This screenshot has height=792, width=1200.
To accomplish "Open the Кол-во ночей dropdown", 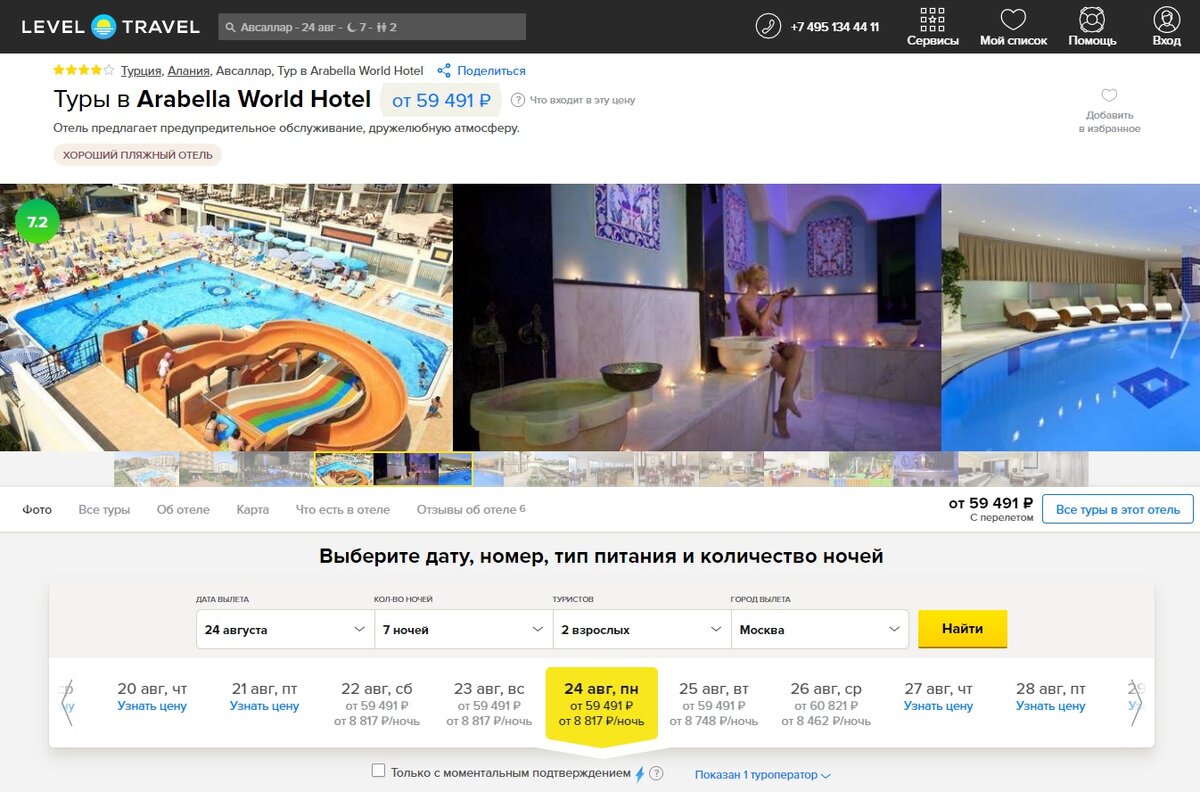I will point(463,630).
